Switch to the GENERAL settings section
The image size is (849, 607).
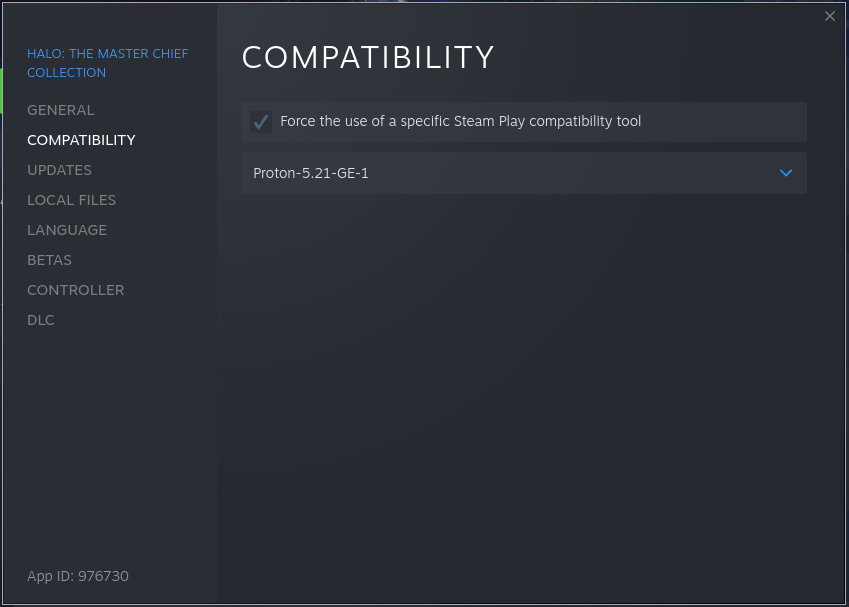point(59,109)
